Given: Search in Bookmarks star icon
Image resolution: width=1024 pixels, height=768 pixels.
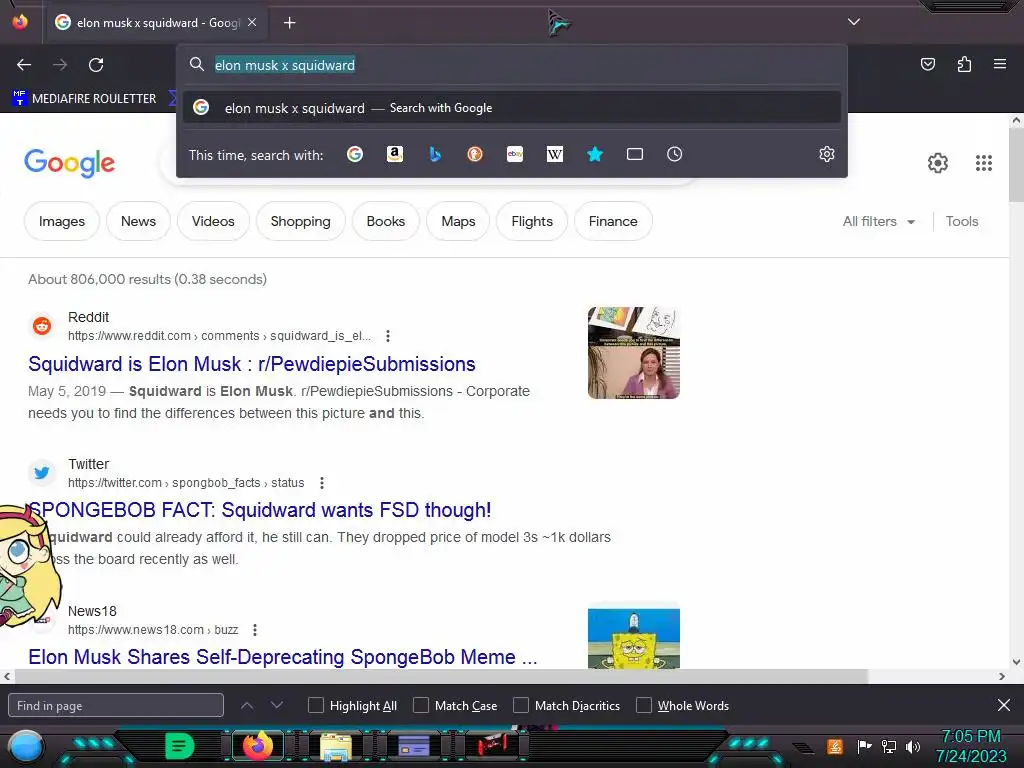Looking at the screenshot, I should click(x=595, y=154).
